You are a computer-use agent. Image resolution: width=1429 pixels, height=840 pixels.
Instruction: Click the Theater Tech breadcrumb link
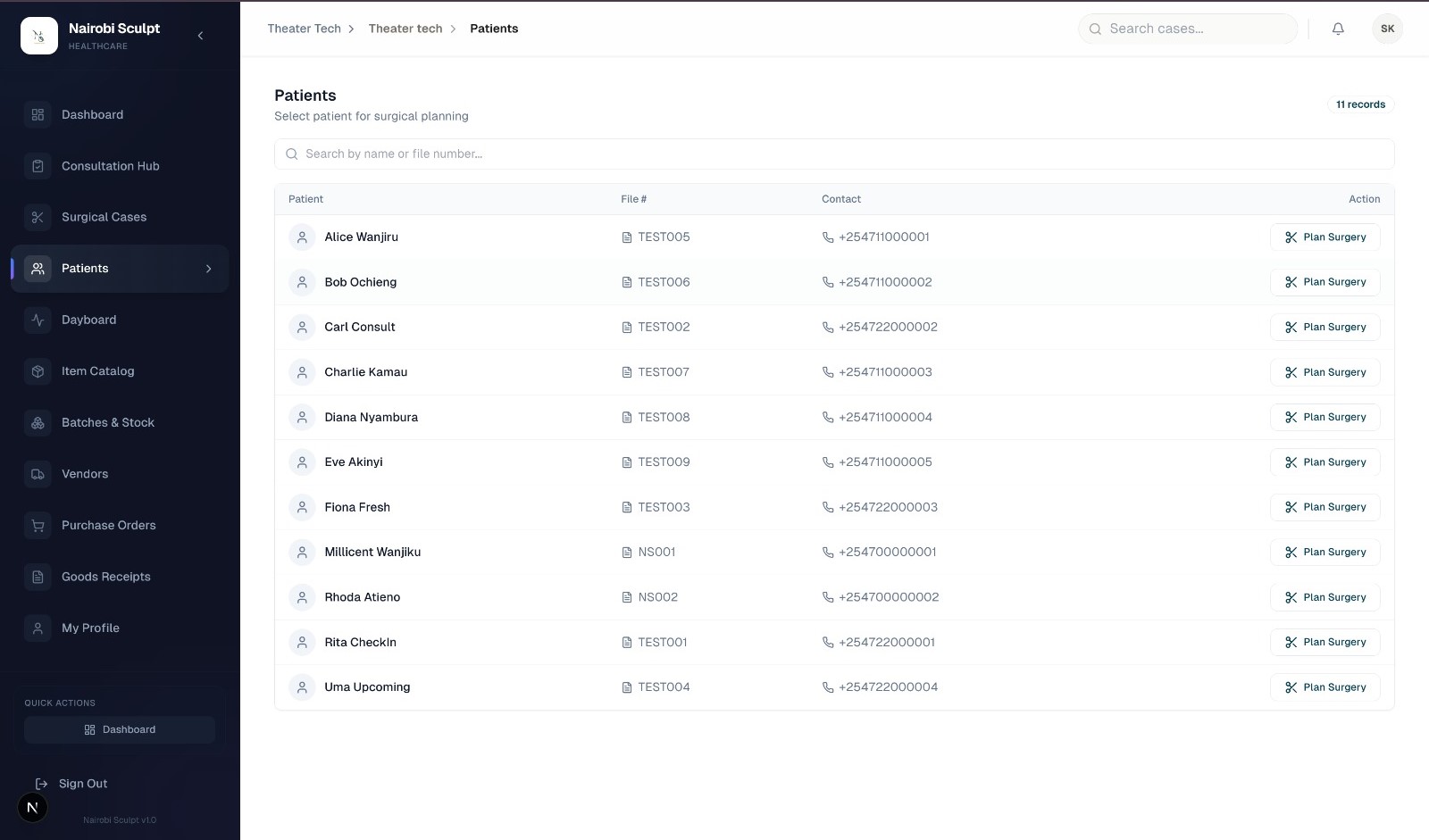(x=304, y=29)
